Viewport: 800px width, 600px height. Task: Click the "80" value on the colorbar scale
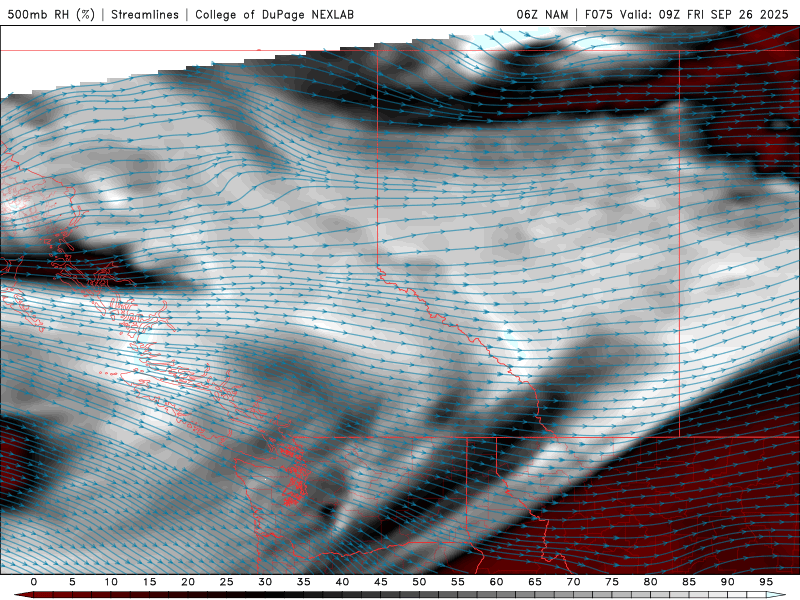(651, 582)
